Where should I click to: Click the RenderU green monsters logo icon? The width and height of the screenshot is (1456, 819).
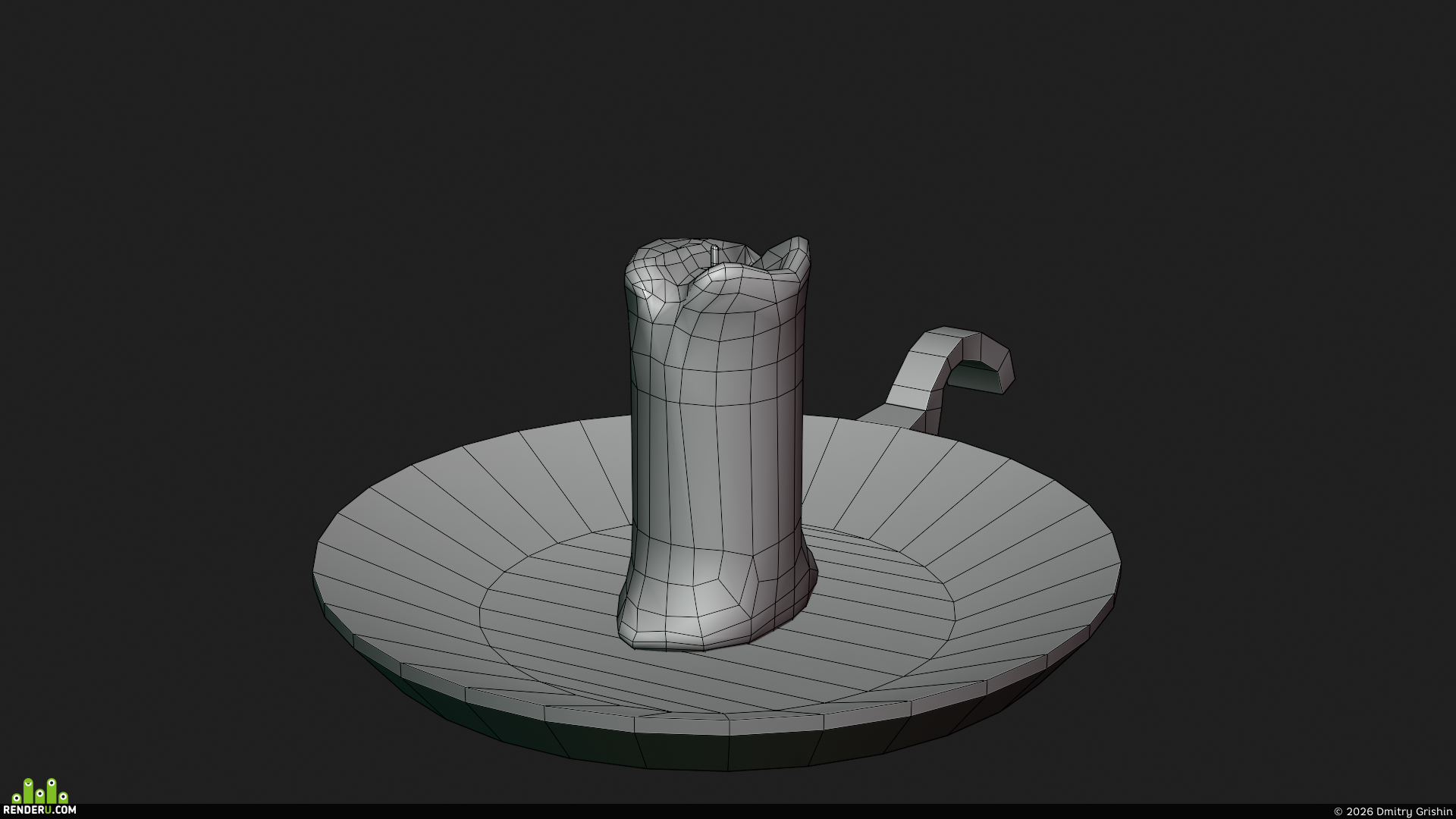point(40,791)
